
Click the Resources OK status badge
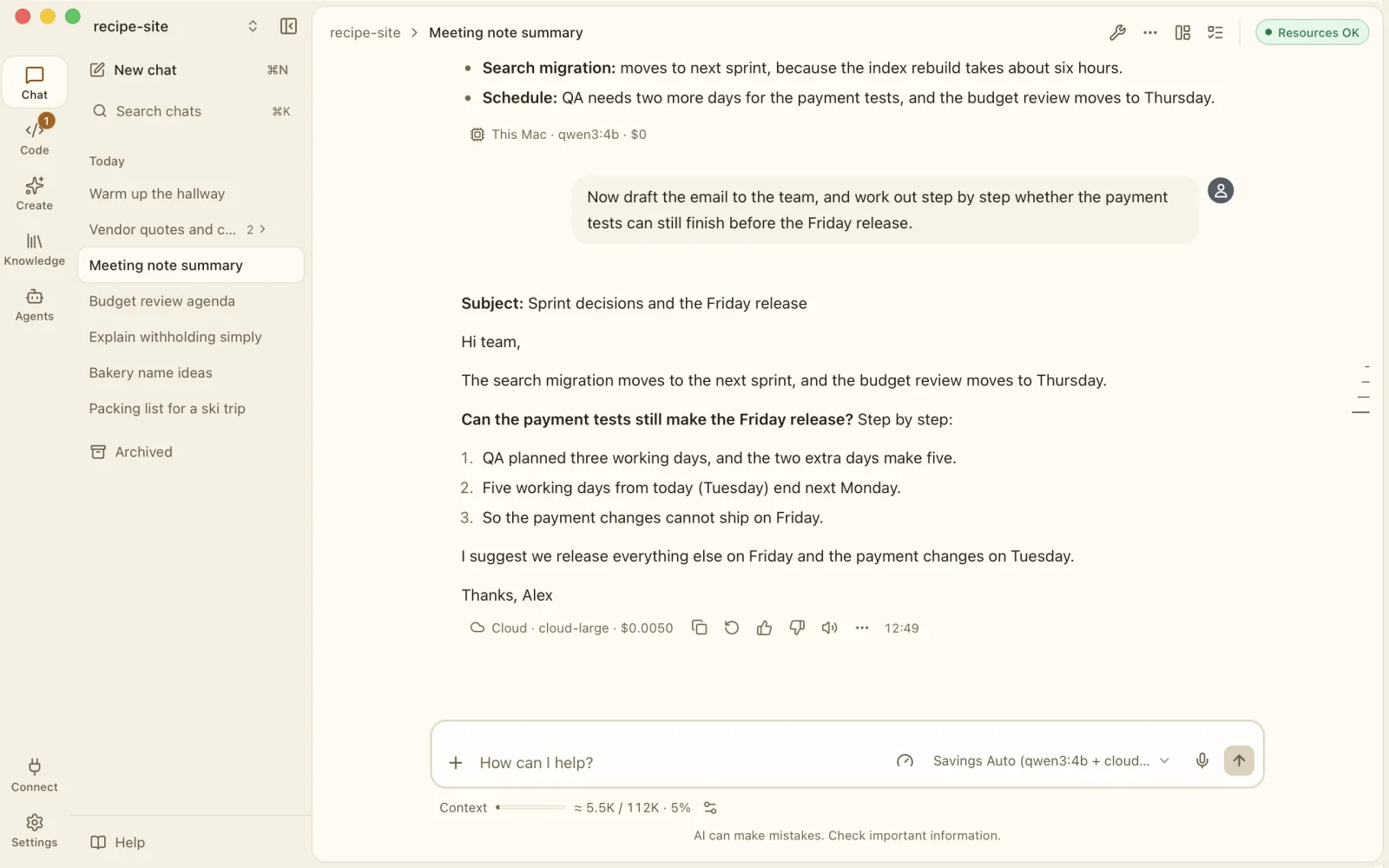pos(1312,33)
